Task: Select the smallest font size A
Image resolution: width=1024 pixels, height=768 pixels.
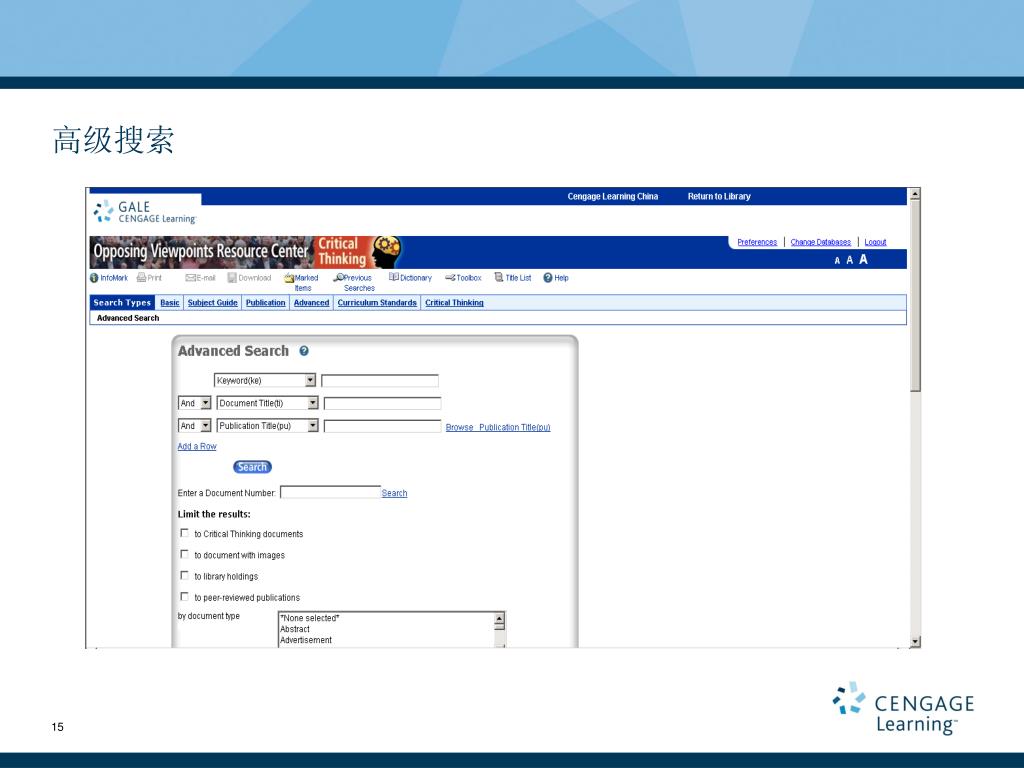Action: point(837,261)
